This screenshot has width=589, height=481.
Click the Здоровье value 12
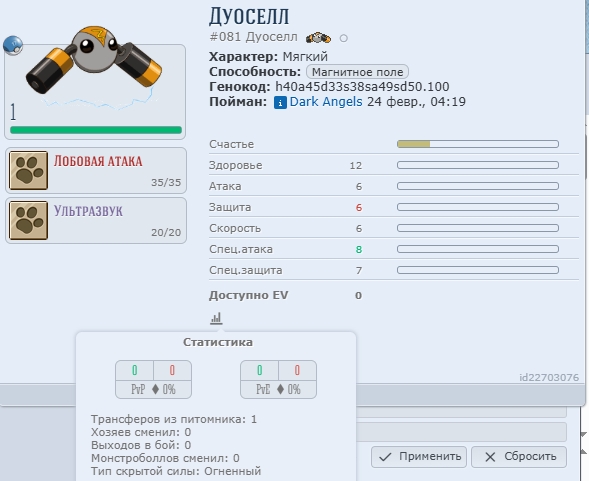click(356, 165)
